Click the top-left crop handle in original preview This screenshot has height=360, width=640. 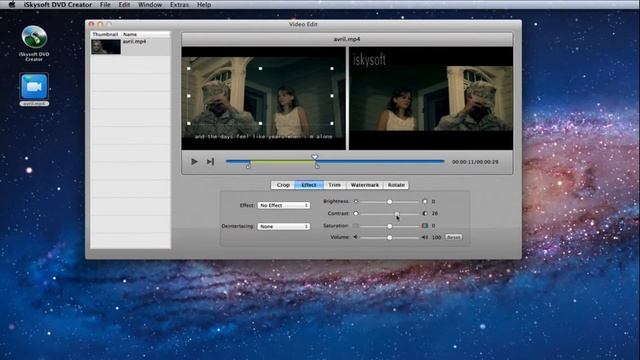coord(189,69)
